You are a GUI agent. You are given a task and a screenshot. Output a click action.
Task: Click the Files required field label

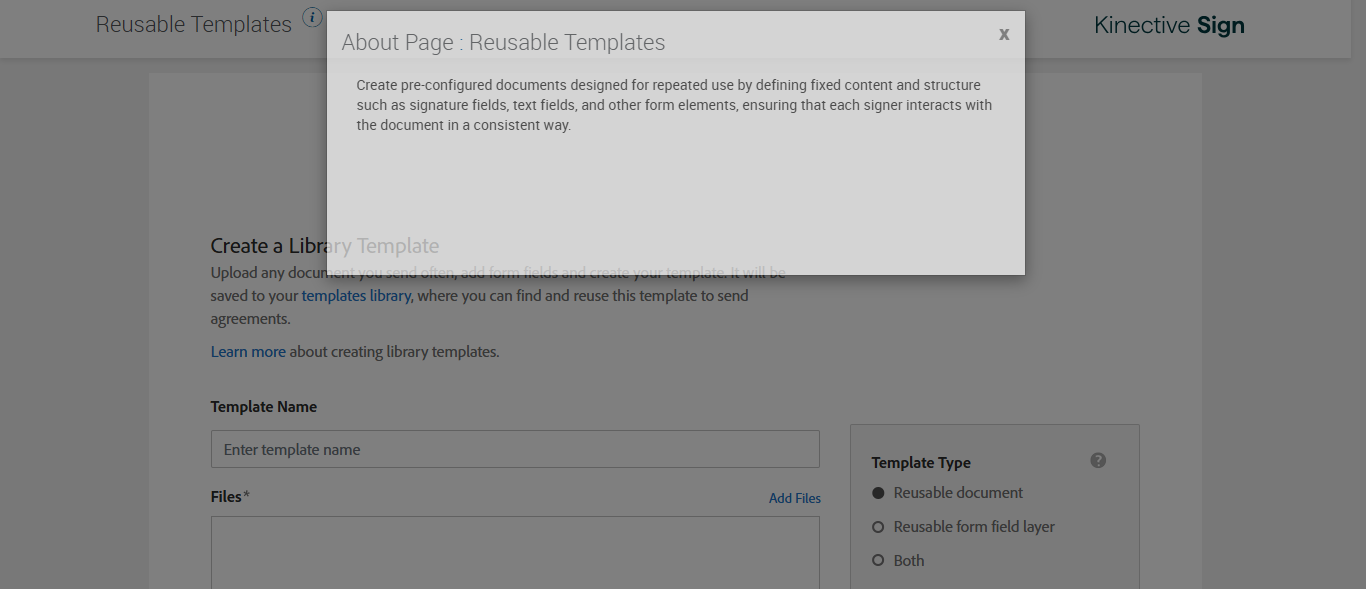click(x=229, y=497)
